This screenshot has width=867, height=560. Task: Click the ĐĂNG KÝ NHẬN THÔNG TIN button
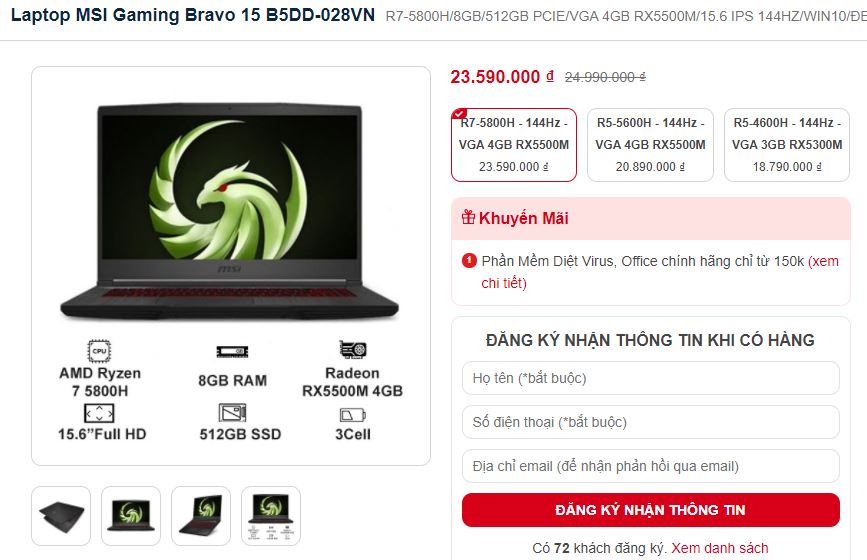pos(651,510)
